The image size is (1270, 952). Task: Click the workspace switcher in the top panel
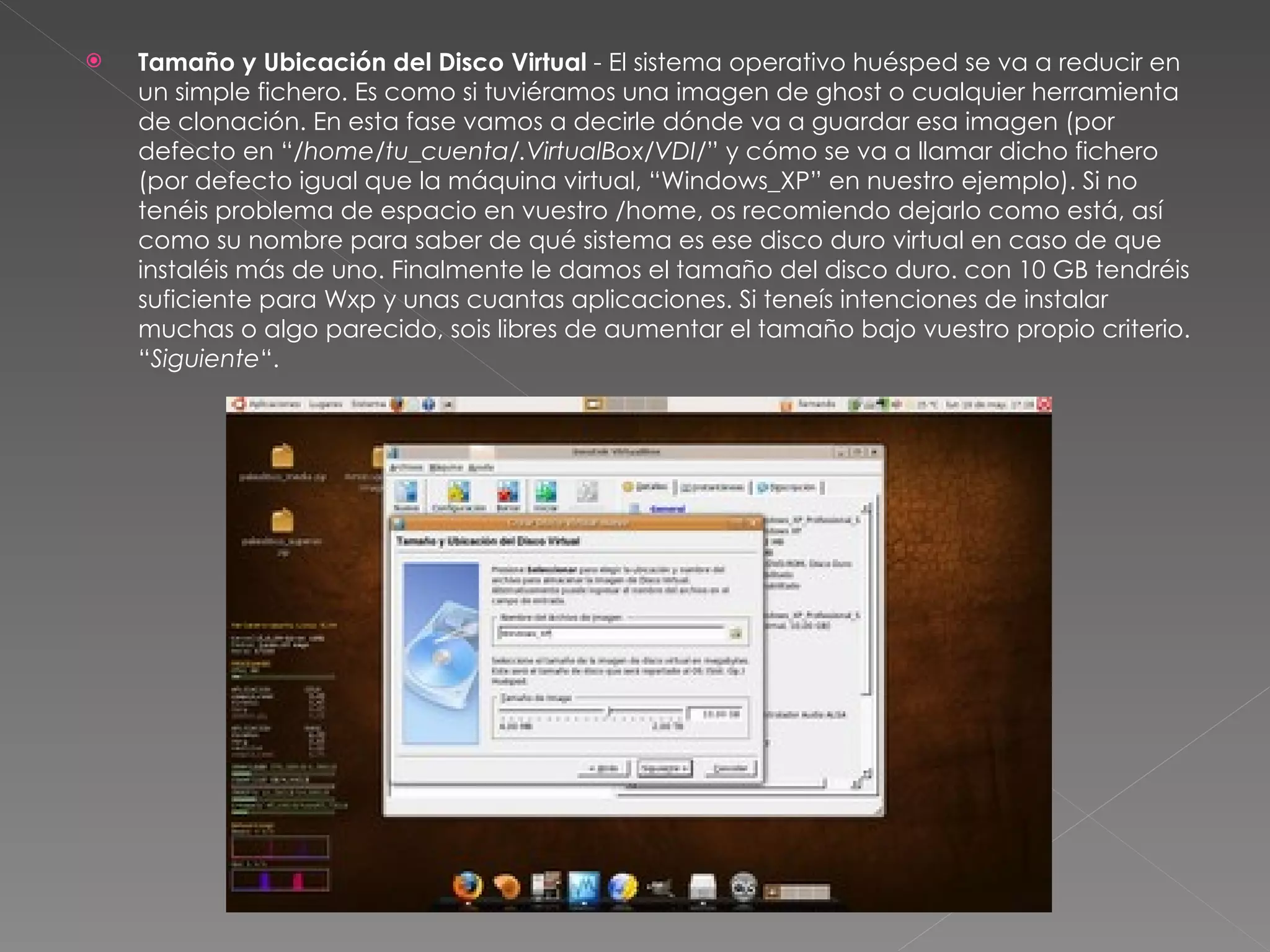tap(626, 404)
